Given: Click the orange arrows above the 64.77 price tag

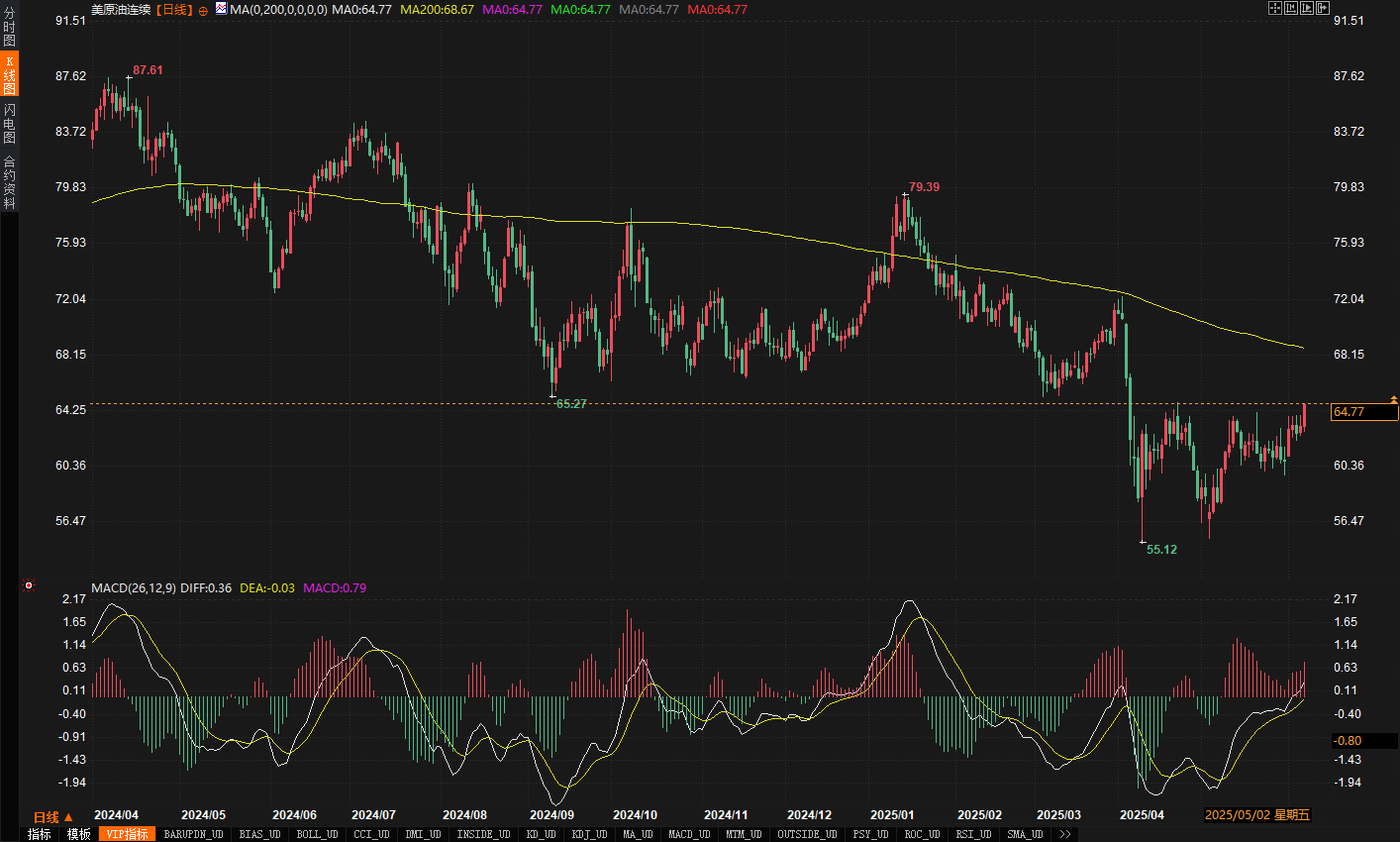Looking at the screenshot, I should [1394, 399].
